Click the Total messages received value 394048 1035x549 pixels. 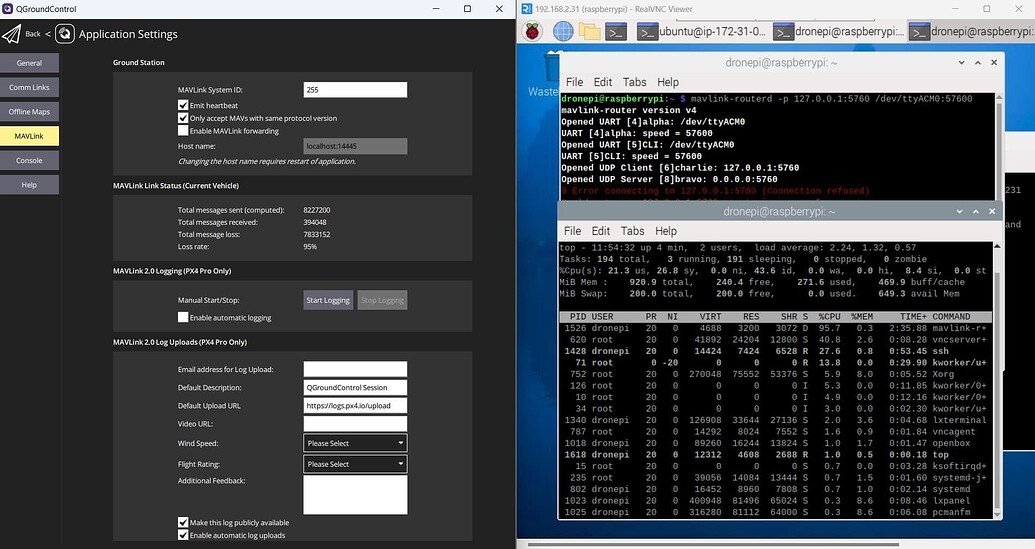[x=315, y=222]
